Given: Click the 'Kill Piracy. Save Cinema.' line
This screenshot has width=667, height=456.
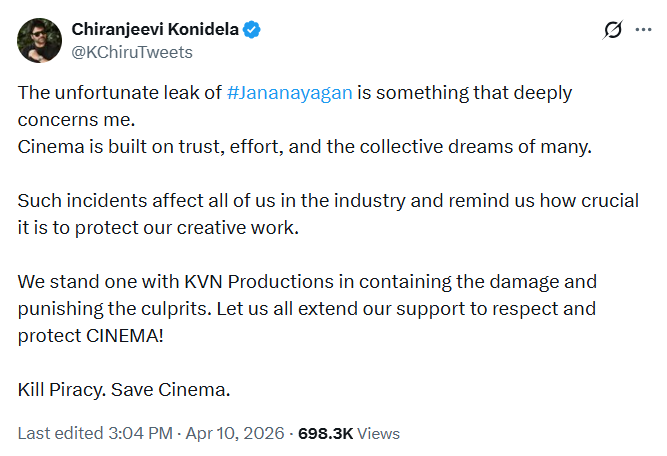Looking at the screenshot, I should pos(124,388).
